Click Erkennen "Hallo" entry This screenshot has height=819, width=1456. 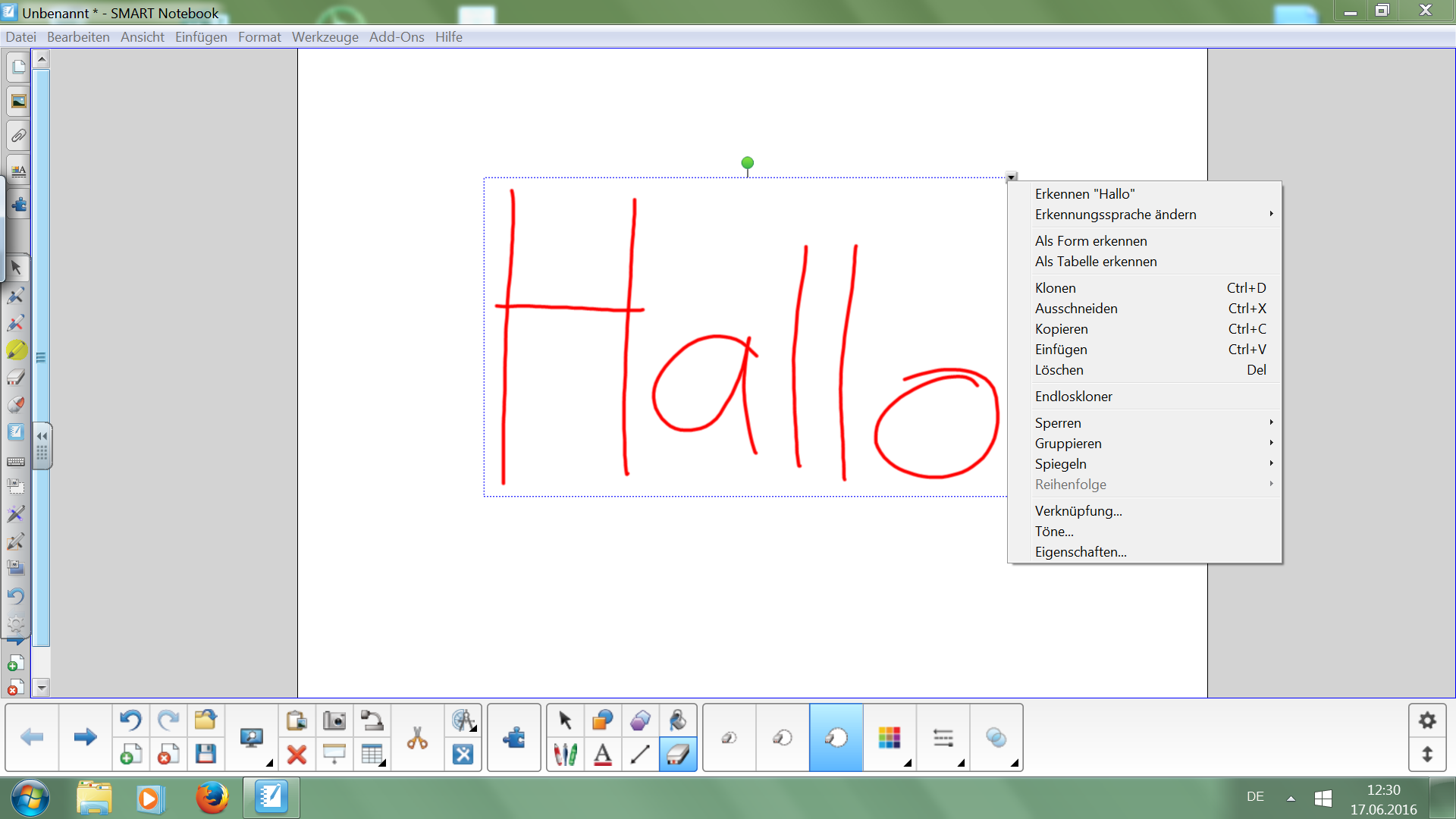pos(1084,194)
